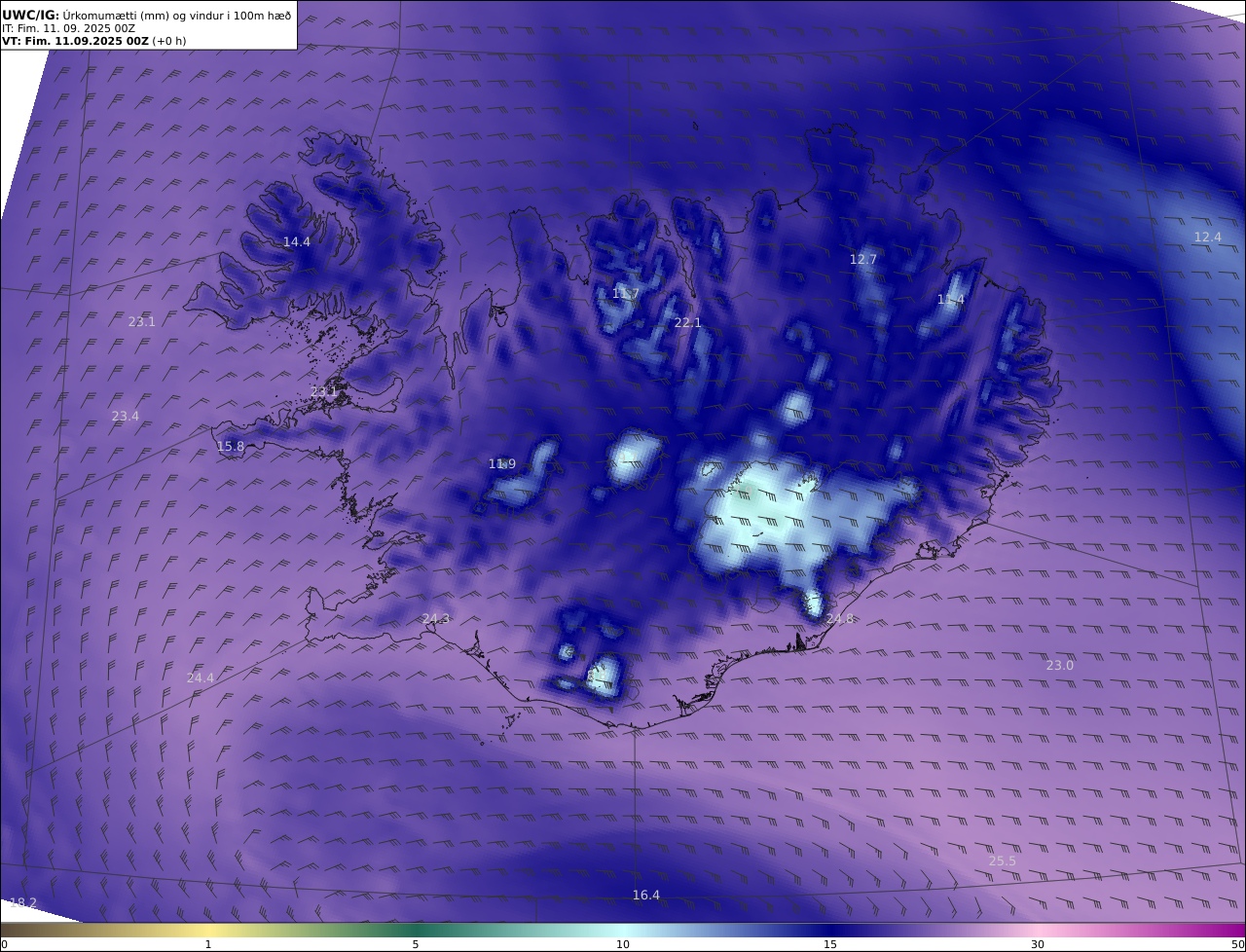Select the 24.8 value near the glacier

pyautogui.click(x=840, y=618)
